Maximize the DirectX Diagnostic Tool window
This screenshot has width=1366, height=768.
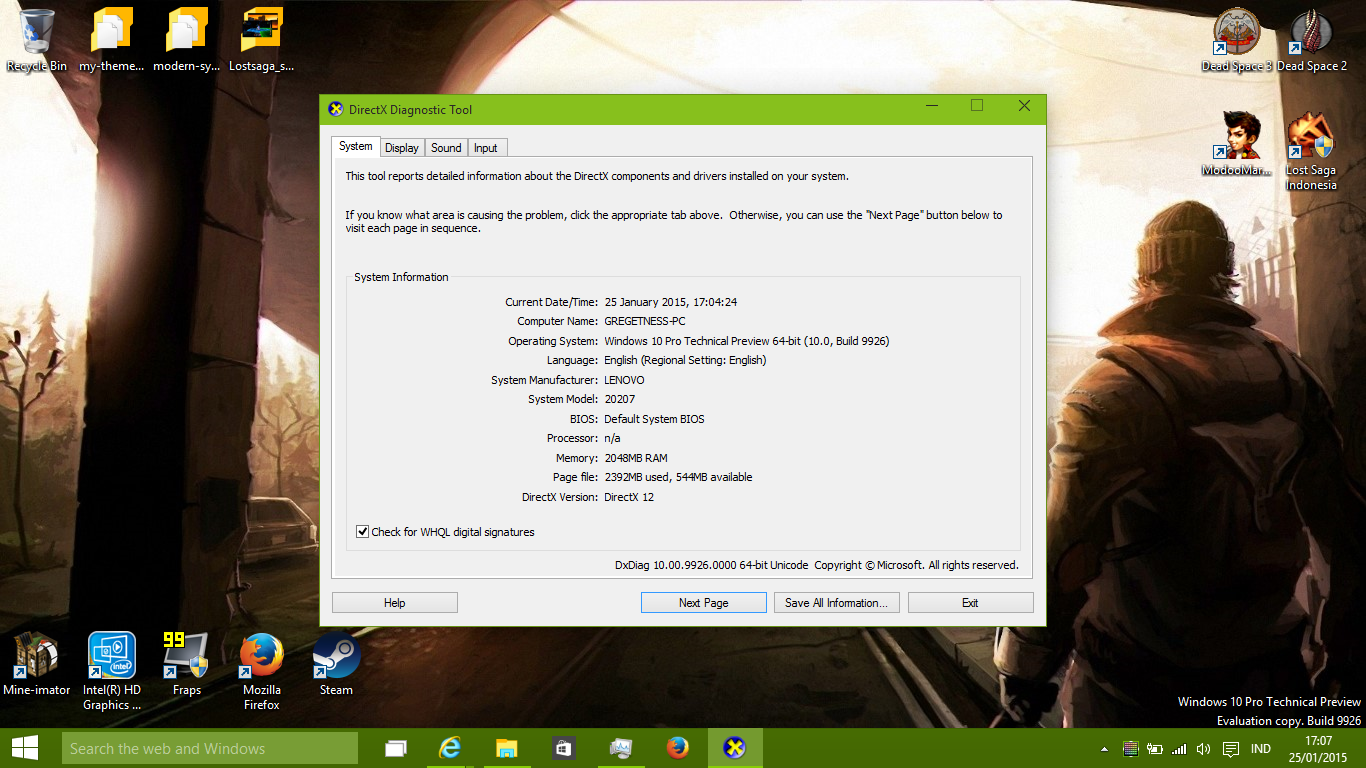(x=978, y=106)
